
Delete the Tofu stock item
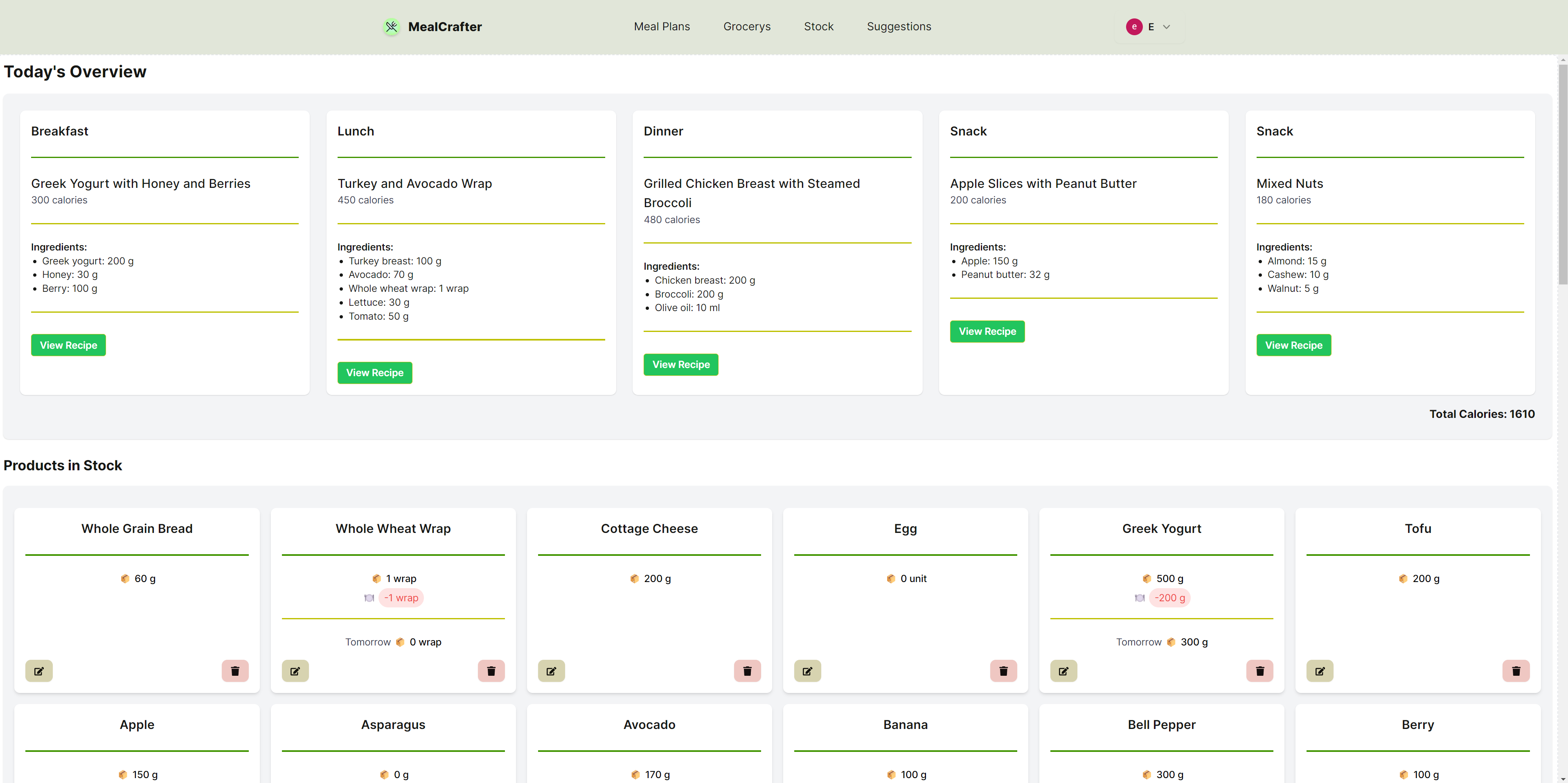coord(1516,671)
